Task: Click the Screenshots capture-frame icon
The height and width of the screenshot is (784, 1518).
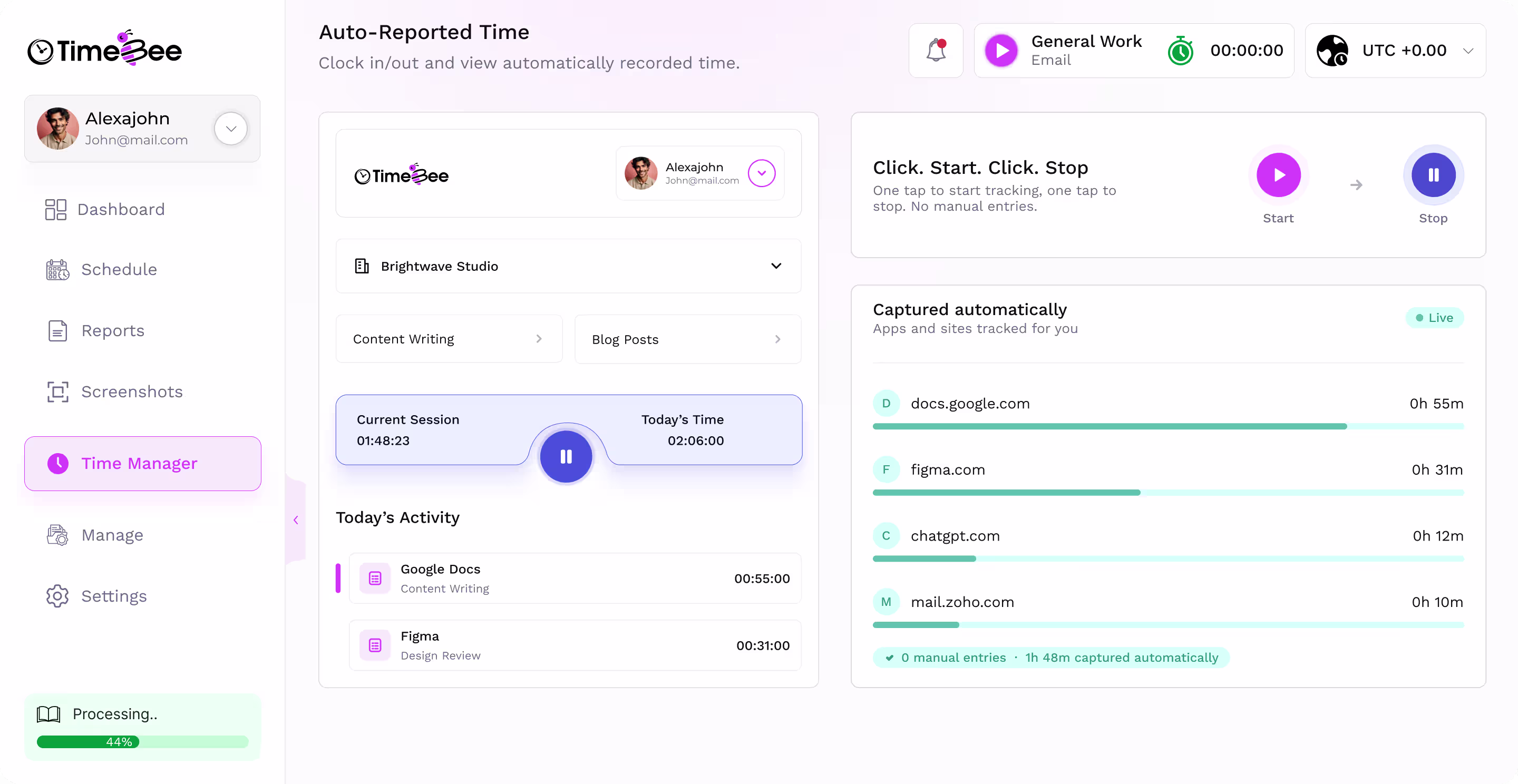Action: 58,393
